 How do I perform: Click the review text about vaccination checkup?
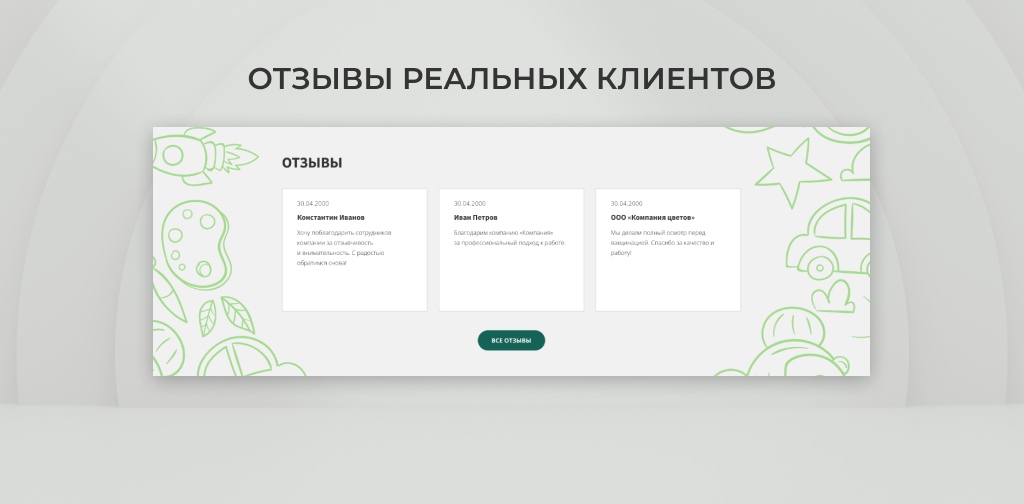tap(662, 243)
